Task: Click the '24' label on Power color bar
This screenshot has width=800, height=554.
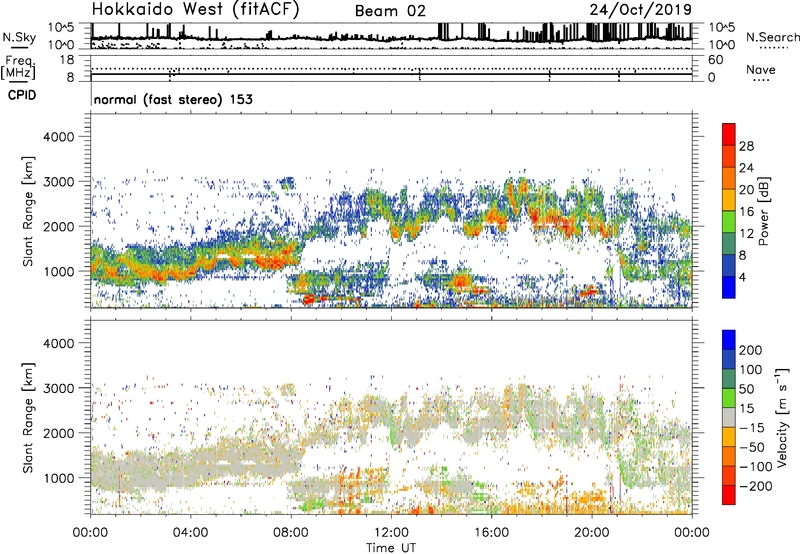Action: pyautogui.click(x=746, y=168)
